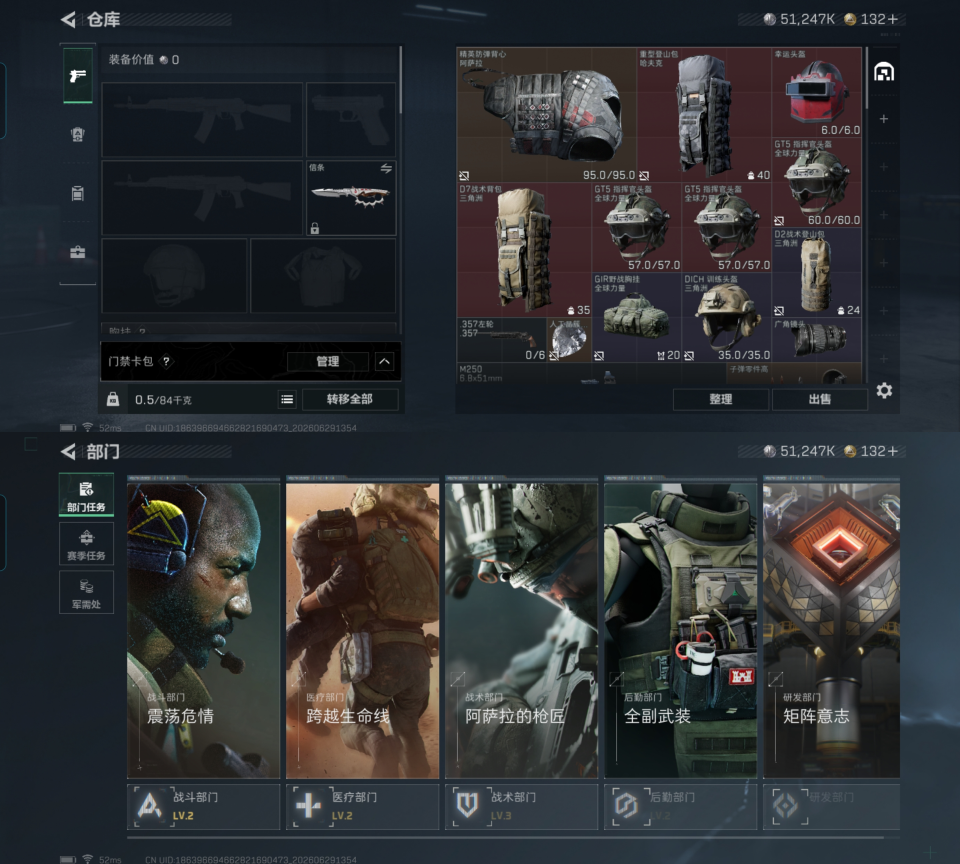Open the 阿萨拉的枪匠 tactical card
960x864 pixels.
[x=522, y=628]
